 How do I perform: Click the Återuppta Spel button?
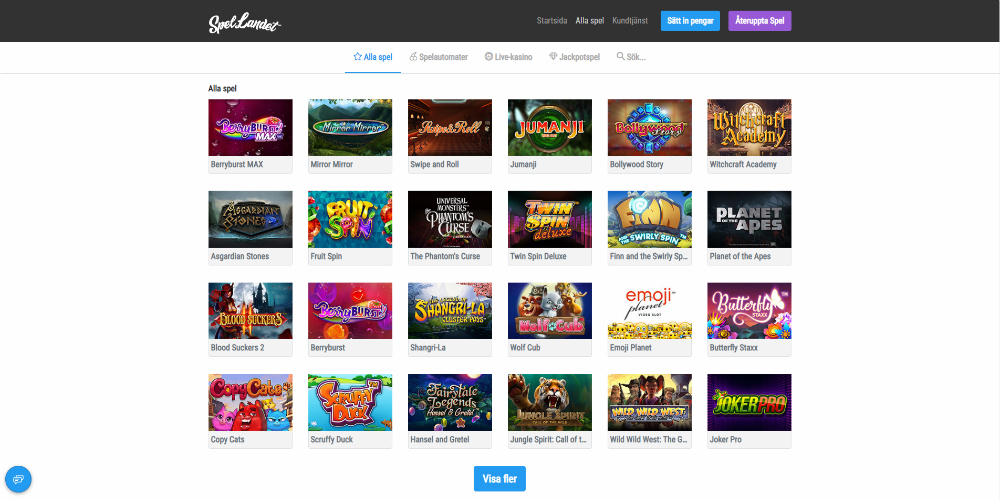click(x=760, y=21)
